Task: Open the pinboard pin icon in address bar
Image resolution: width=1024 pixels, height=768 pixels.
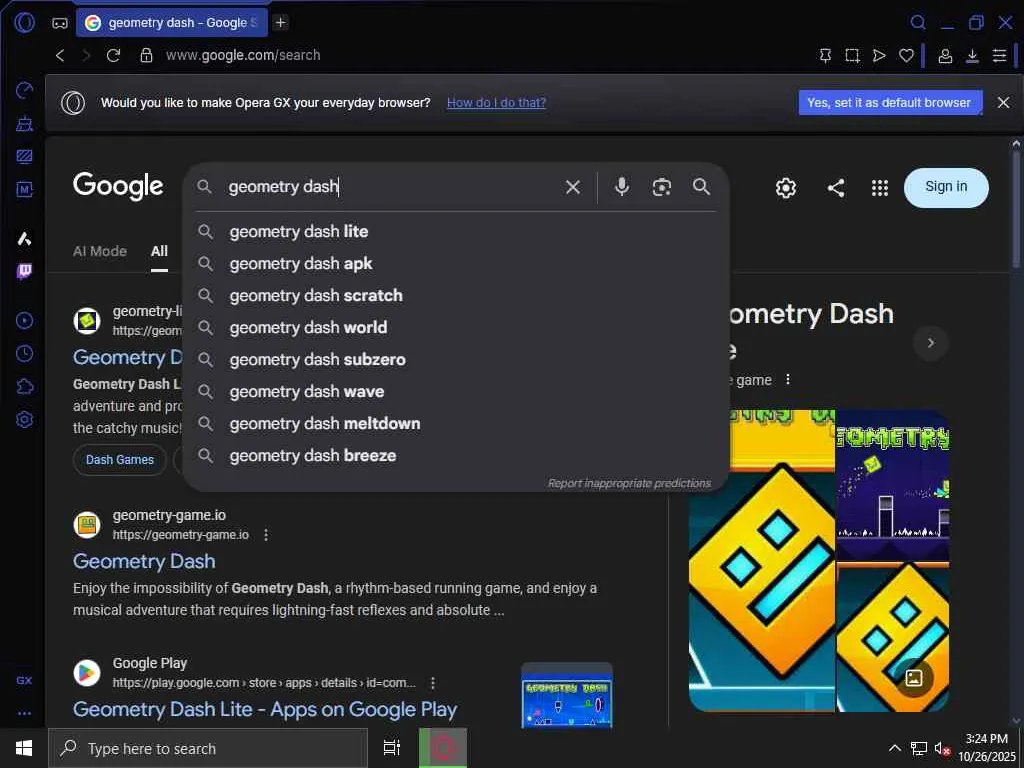Action: point(825,56)
